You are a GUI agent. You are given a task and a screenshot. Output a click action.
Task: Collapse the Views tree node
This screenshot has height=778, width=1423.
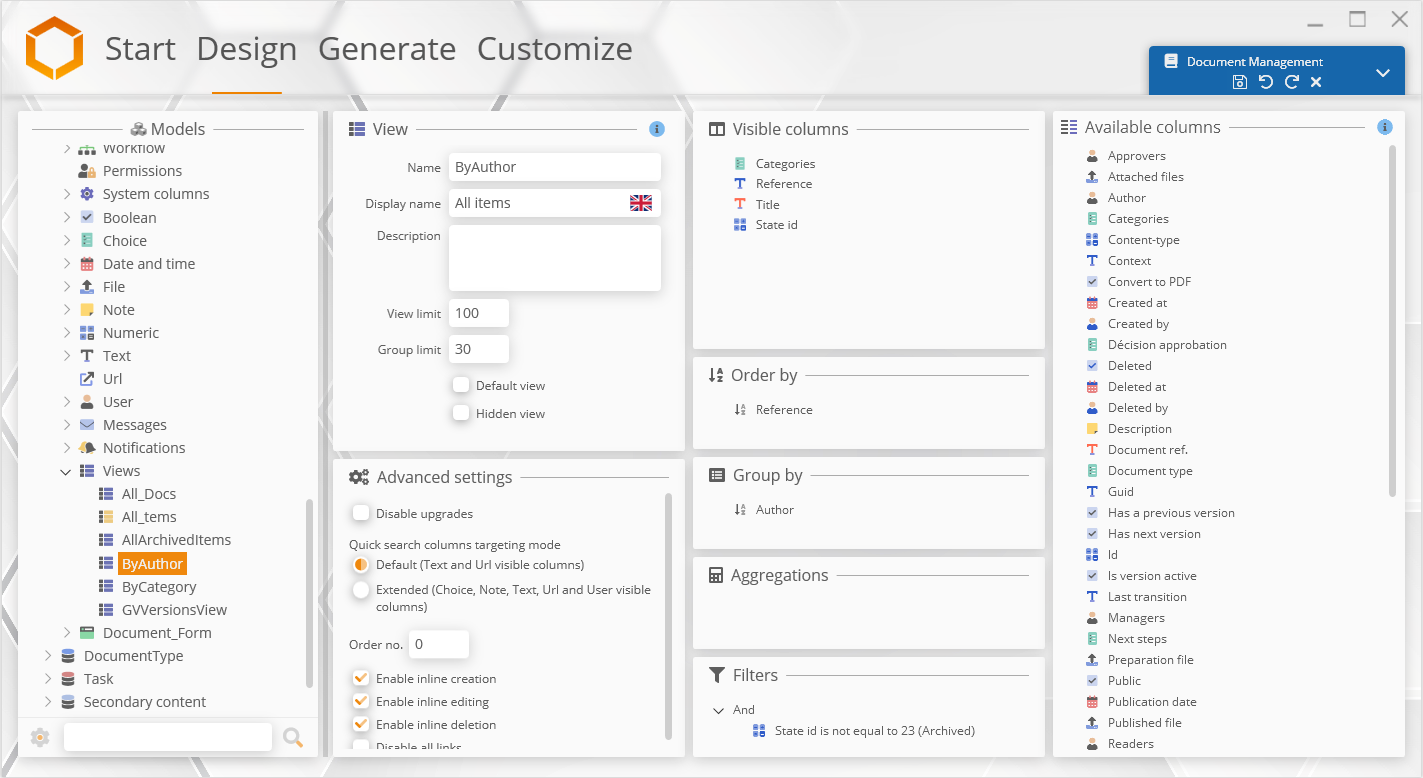[66, 471]
